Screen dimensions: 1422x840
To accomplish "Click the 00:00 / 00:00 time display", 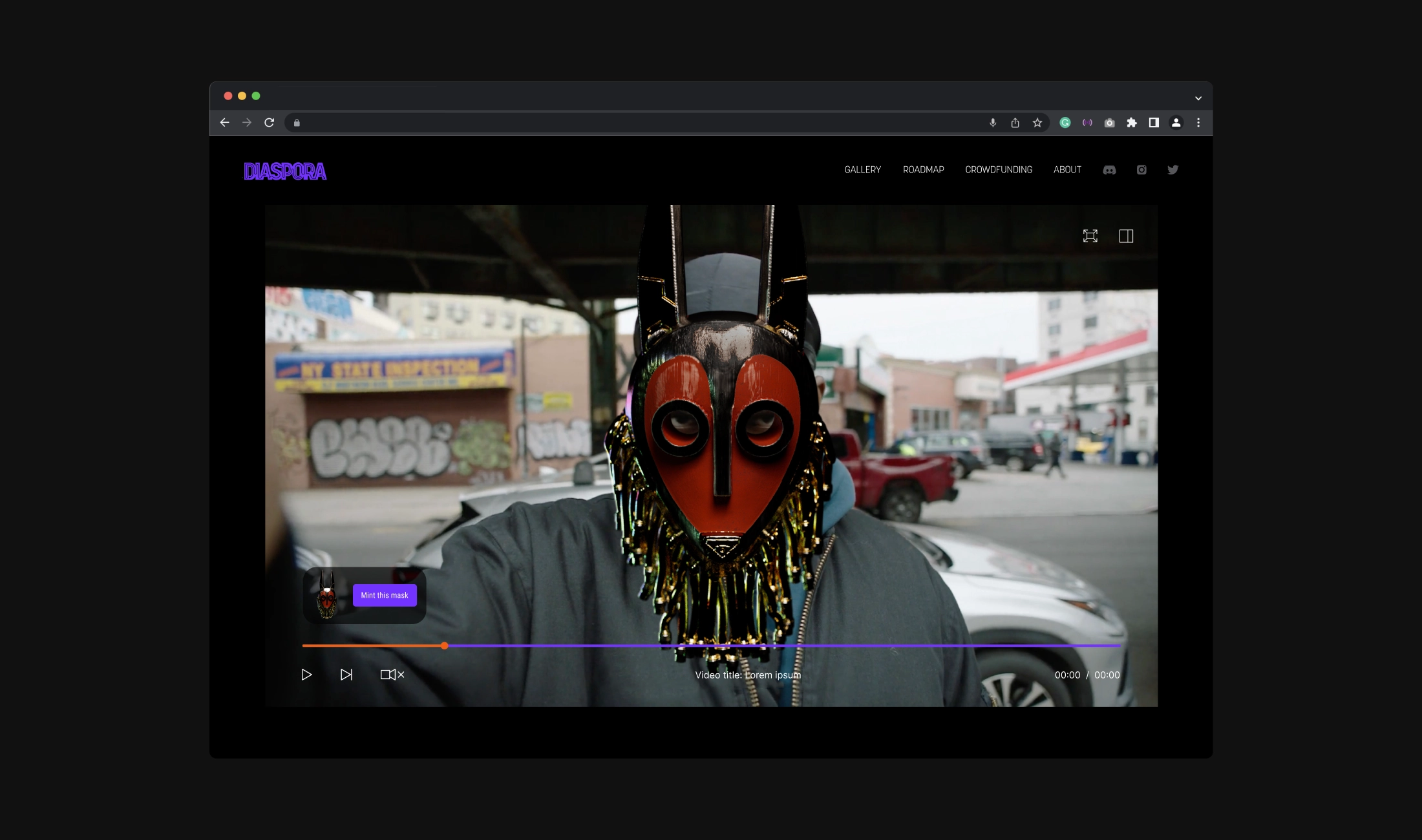I will pyautogui.click(x=1087, y=675).
